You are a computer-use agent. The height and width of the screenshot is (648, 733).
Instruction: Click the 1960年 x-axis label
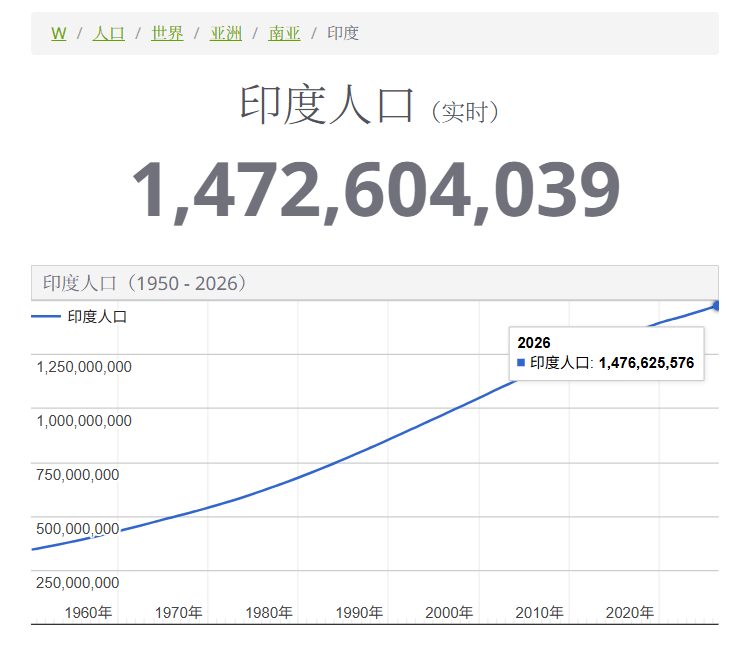(x=88, y=612)
